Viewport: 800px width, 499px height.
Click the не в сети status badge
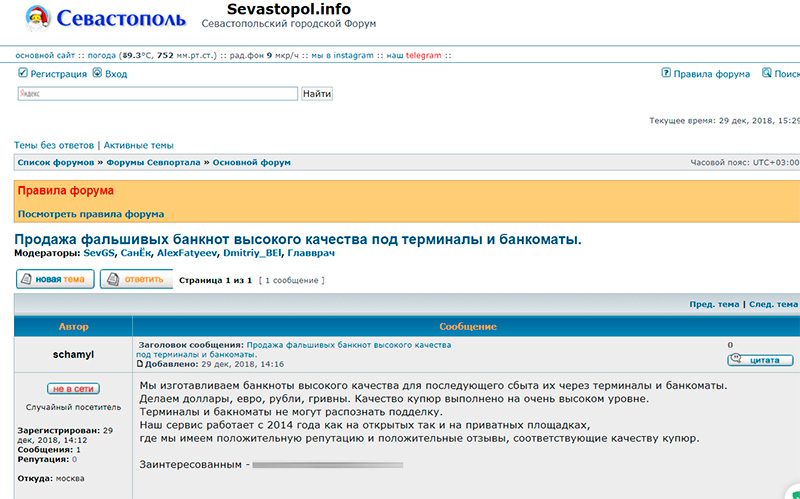coord(73,388)
